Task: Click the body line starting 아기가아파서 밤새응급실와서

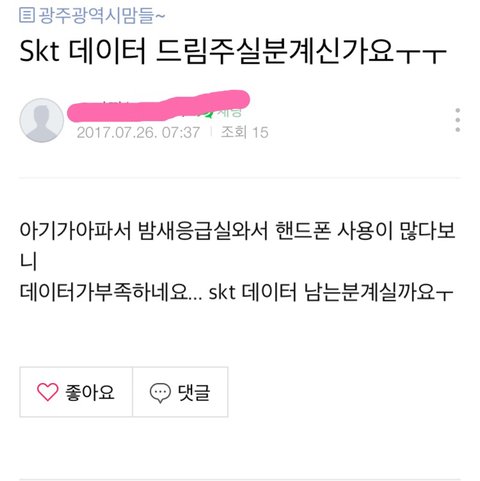Action: click(x=237, y=231)
